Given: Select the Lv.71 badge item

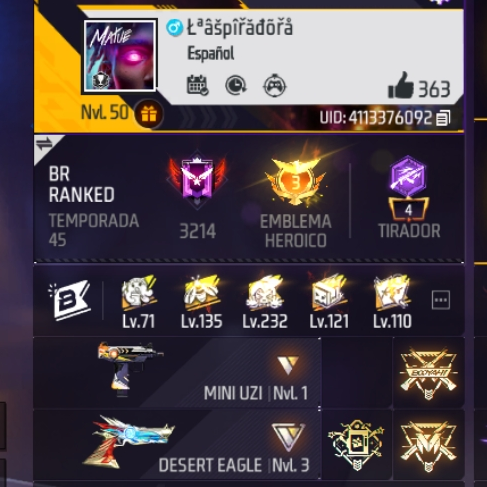Looking at the screenshot, I should 138,302.
